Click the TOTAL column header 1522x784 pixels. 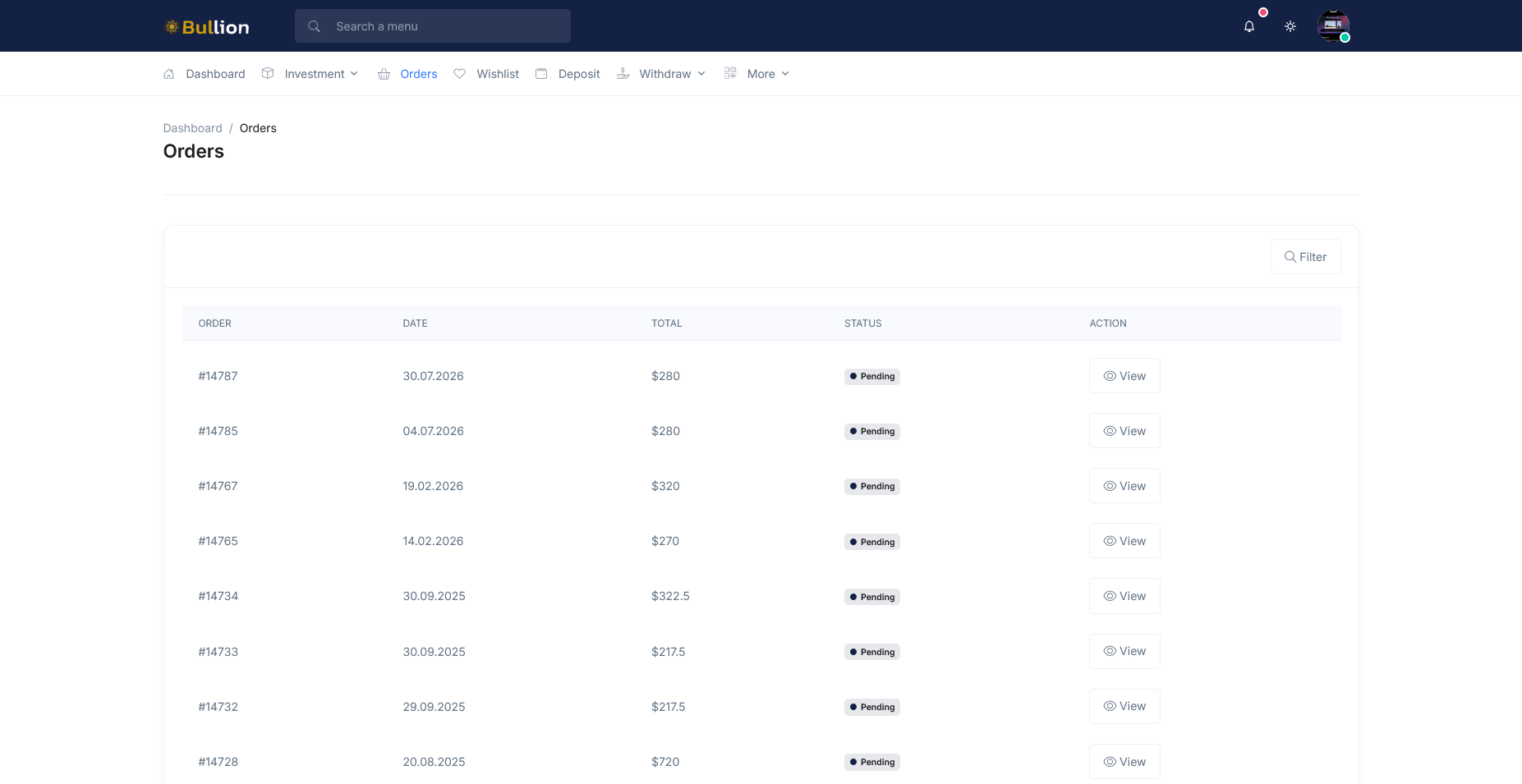click(666, 323)
